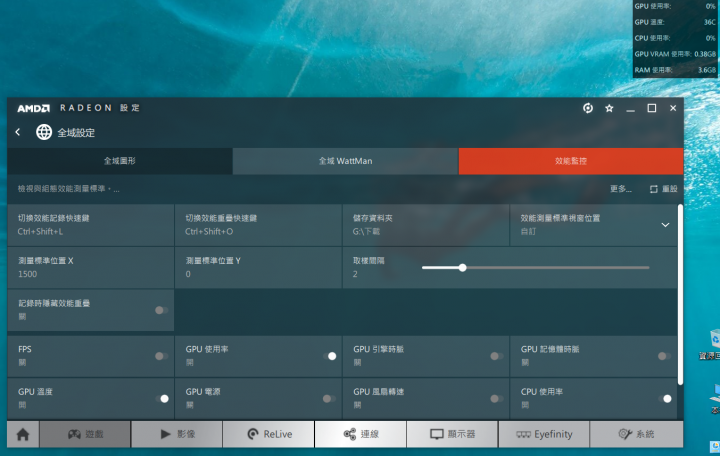
Task: Toggle the GPU 記憶體時脈 switch
Action: pos(664,356)
